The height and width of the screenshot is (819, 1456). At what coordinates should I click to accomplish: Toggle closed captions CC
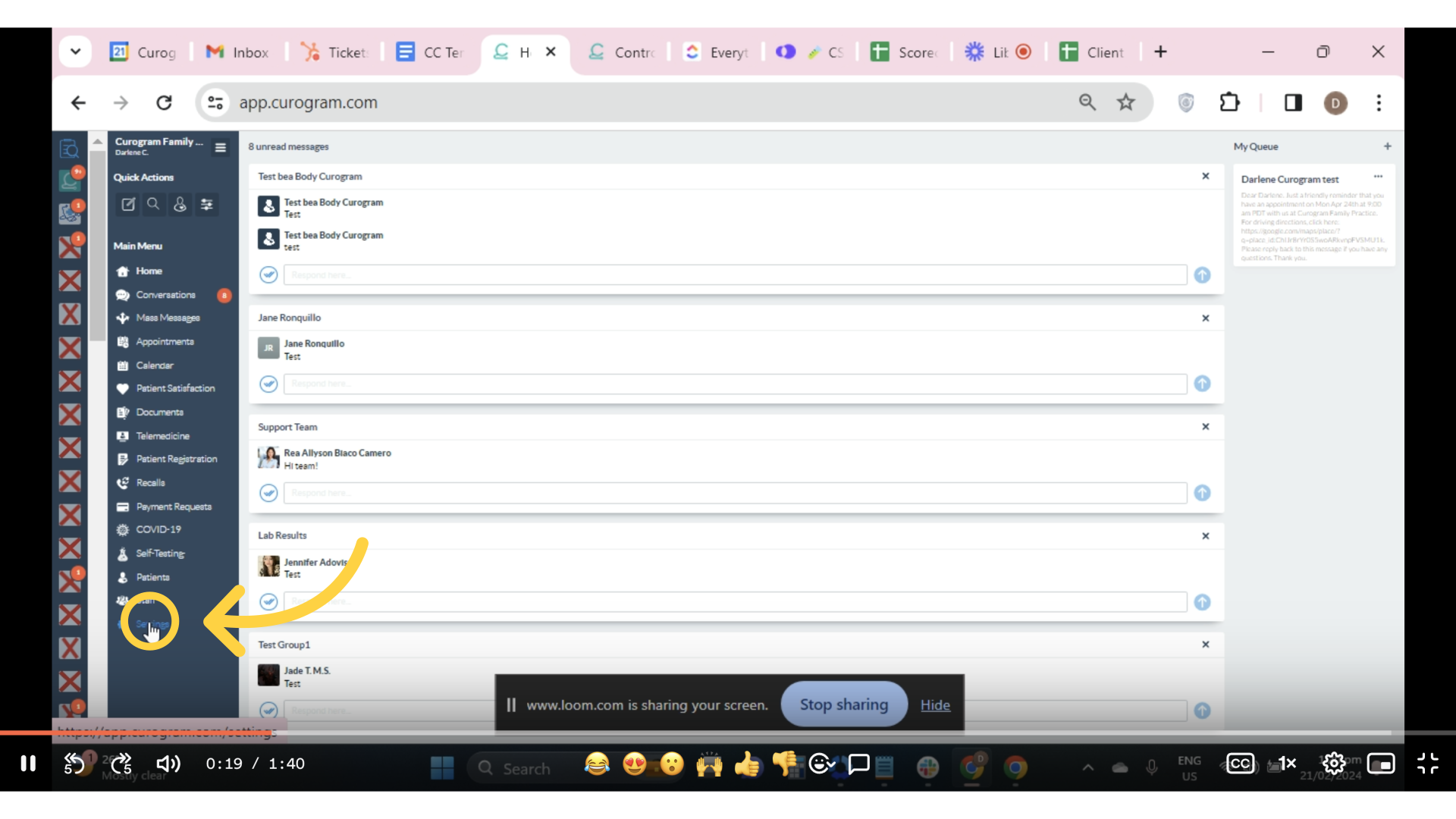pos(1241,763)
